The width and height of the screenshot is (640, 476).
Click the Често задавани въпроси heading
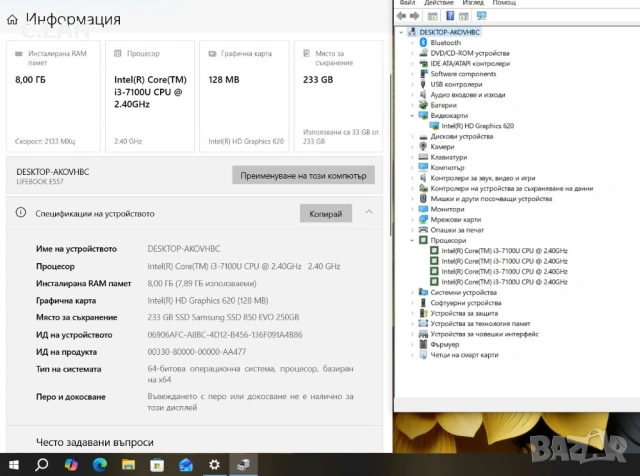point(95,443)
